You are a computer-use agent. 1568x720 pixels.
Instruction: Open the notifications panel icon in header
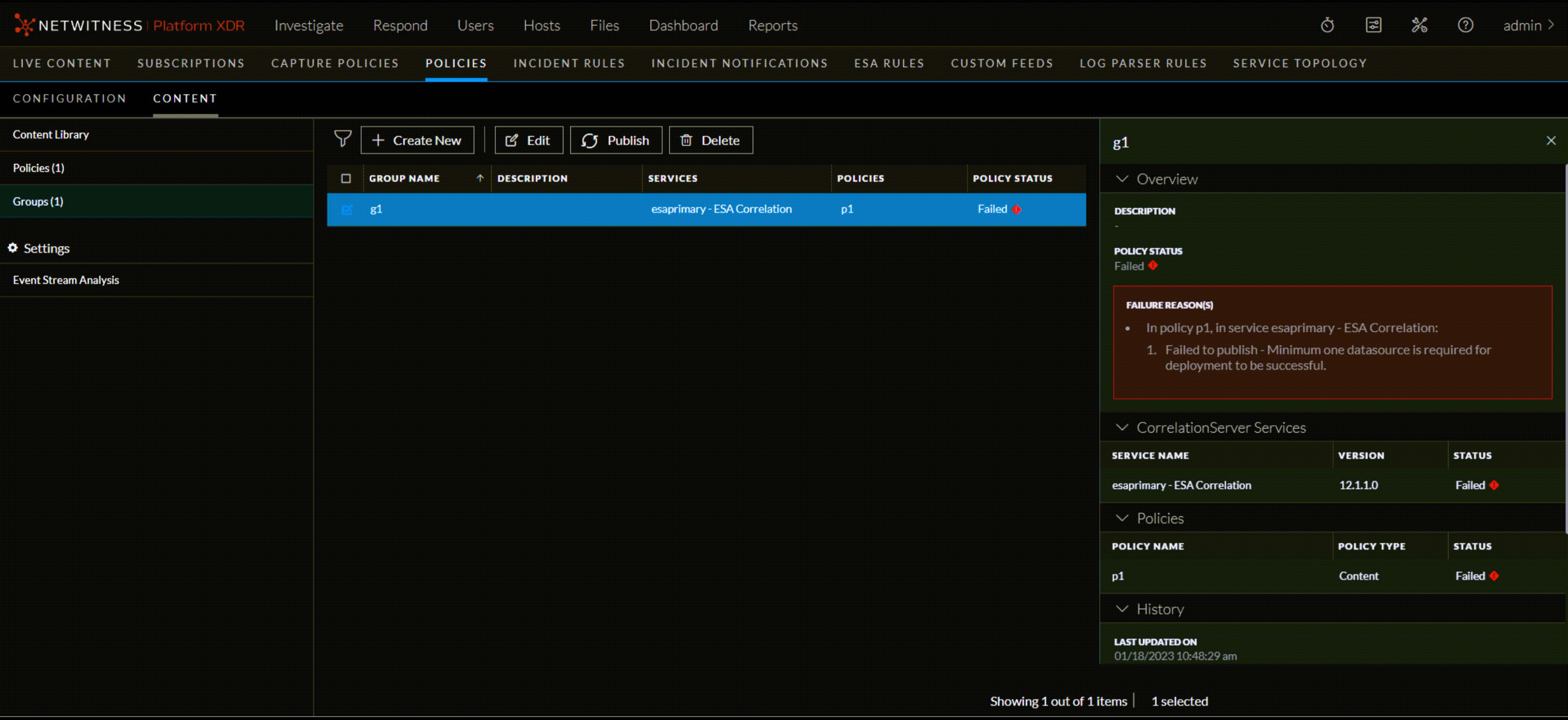coord(1373,25)
